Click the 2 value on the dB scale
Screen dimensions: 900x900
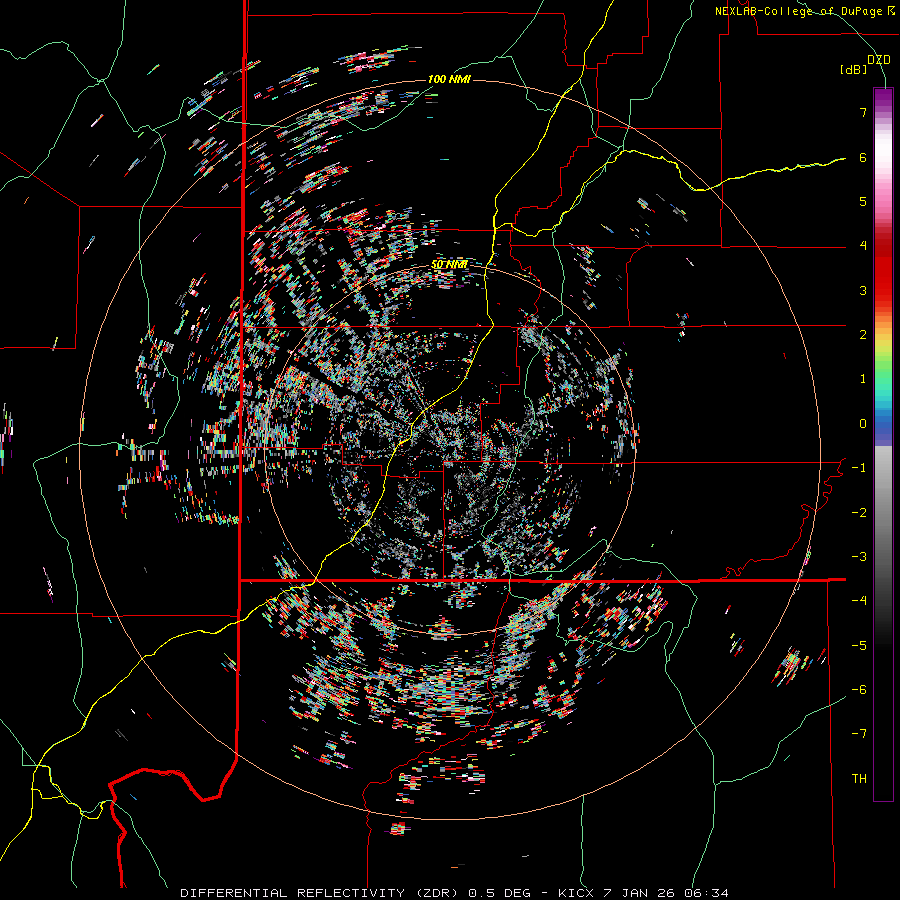pos(863,335)
